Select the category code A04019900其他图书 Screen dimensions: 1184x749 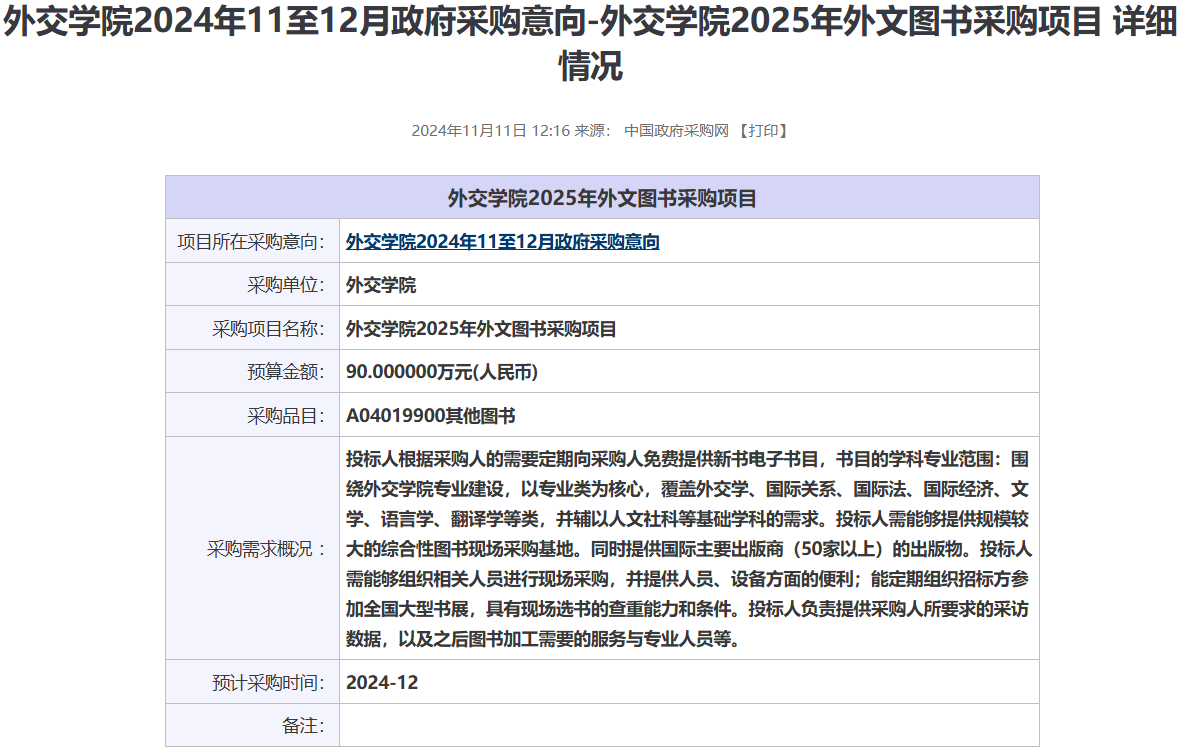pos(430,416)
